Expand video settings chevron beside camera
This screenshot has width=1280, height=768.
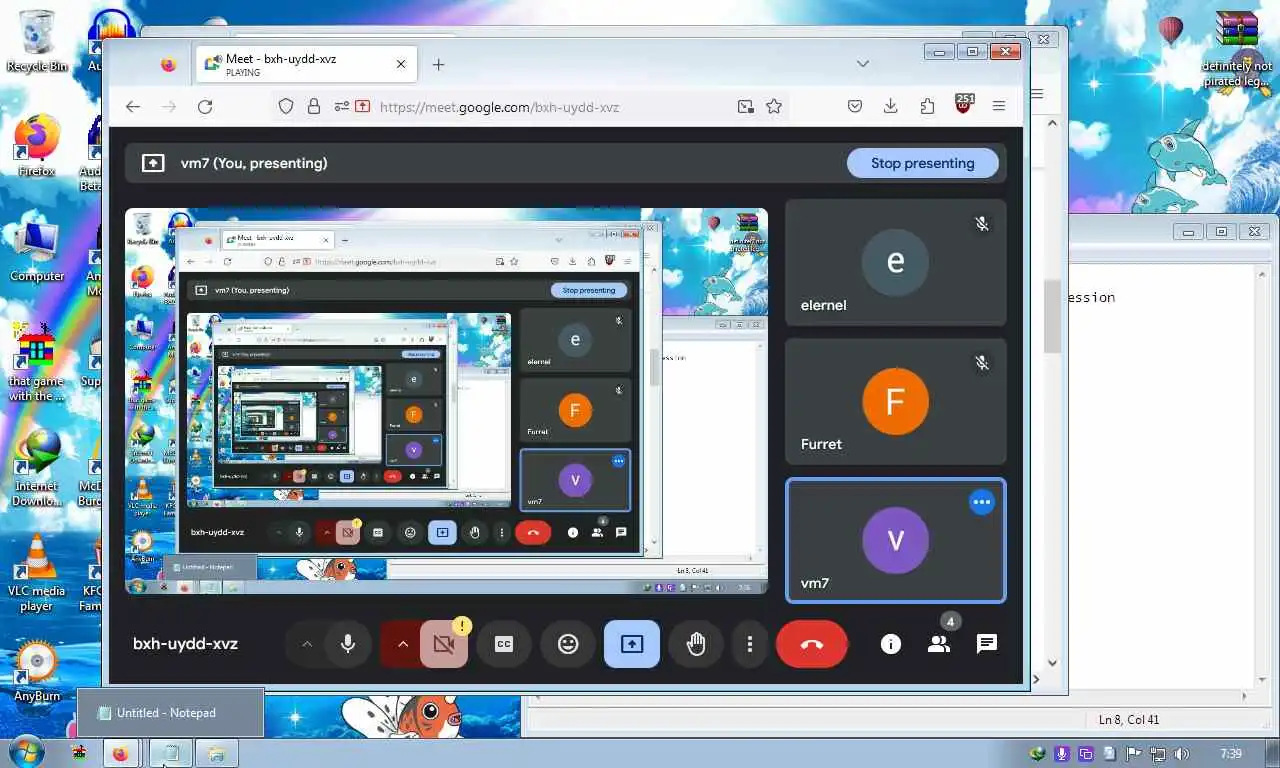pyautogui.click(x=403, y=644)
